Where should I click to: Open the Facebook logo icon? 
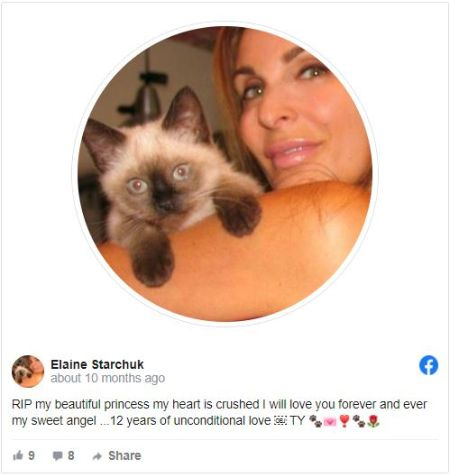click(428, 365)
